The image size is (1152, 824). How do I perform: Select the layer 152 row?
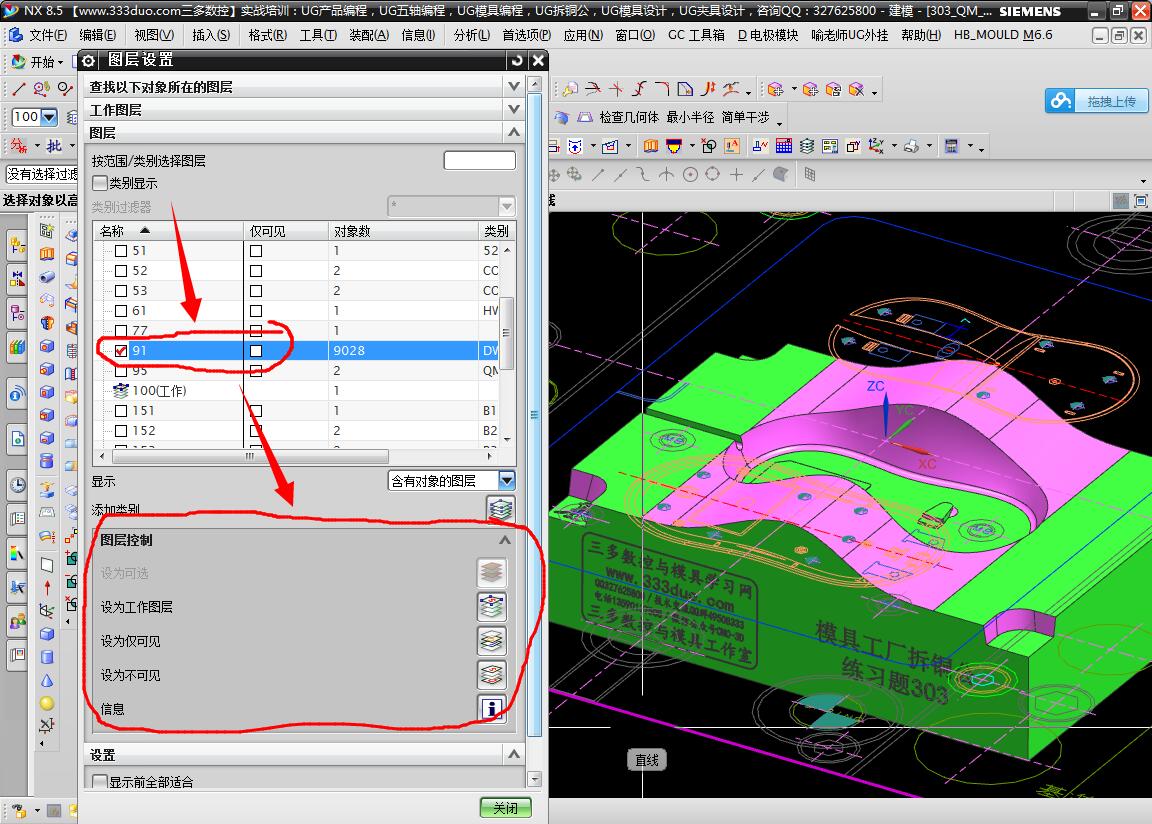pyautogui.click(x=297, y=430)
